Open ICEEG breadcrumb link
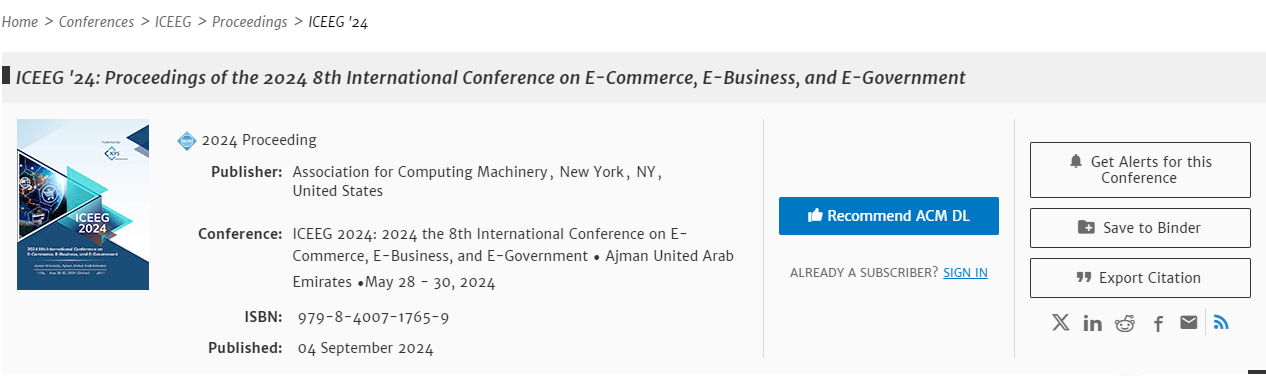 coord(173,22)
